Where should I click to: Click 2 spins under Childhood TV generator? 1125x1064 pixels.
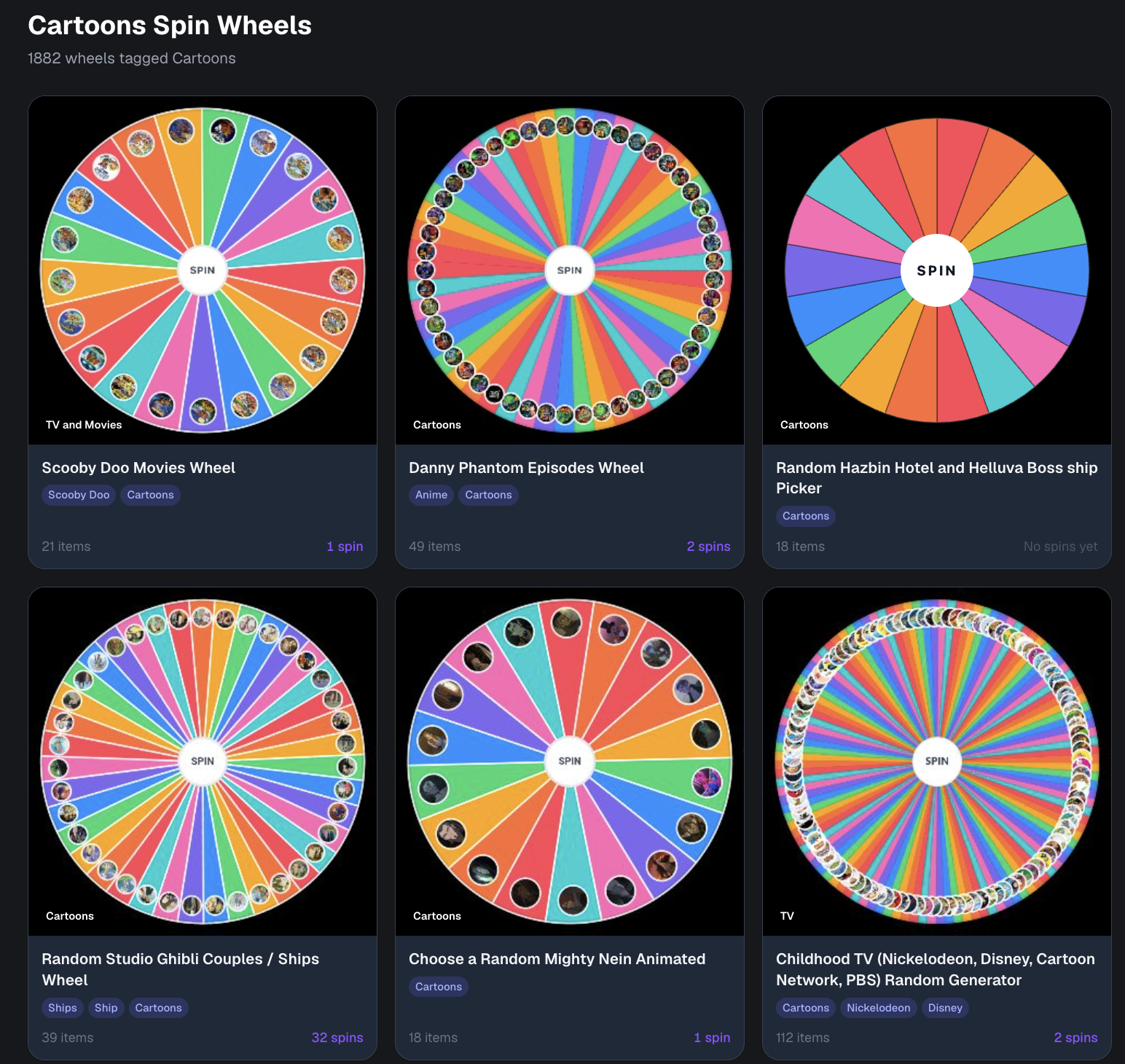pyautogui.click(x=1075, y=1038)
